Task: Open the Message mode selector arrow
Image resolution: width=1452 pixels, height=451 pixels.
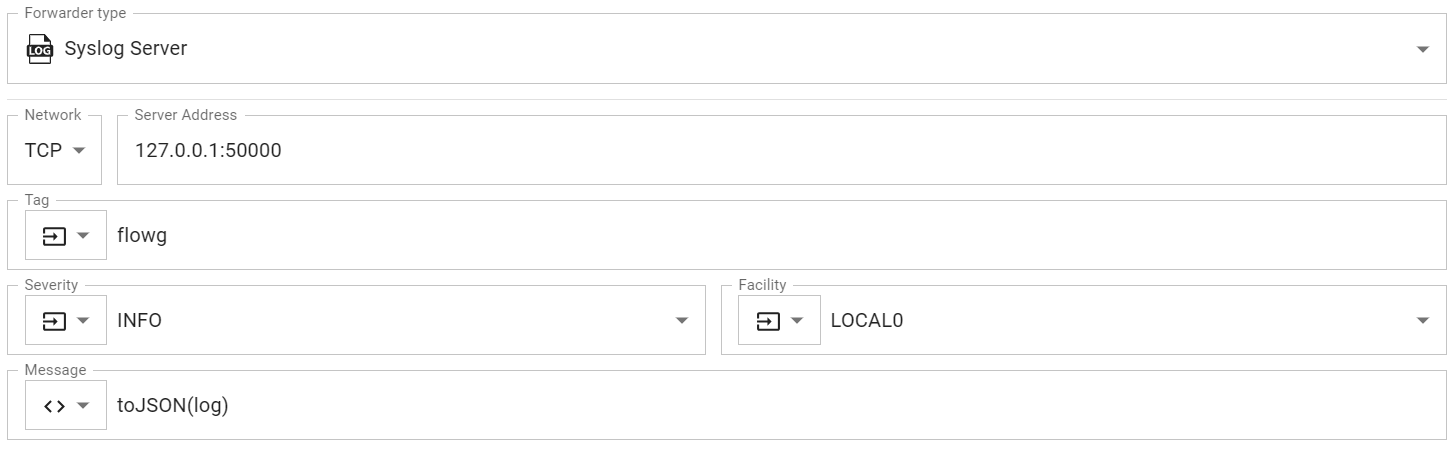Action: pos(84,406)
